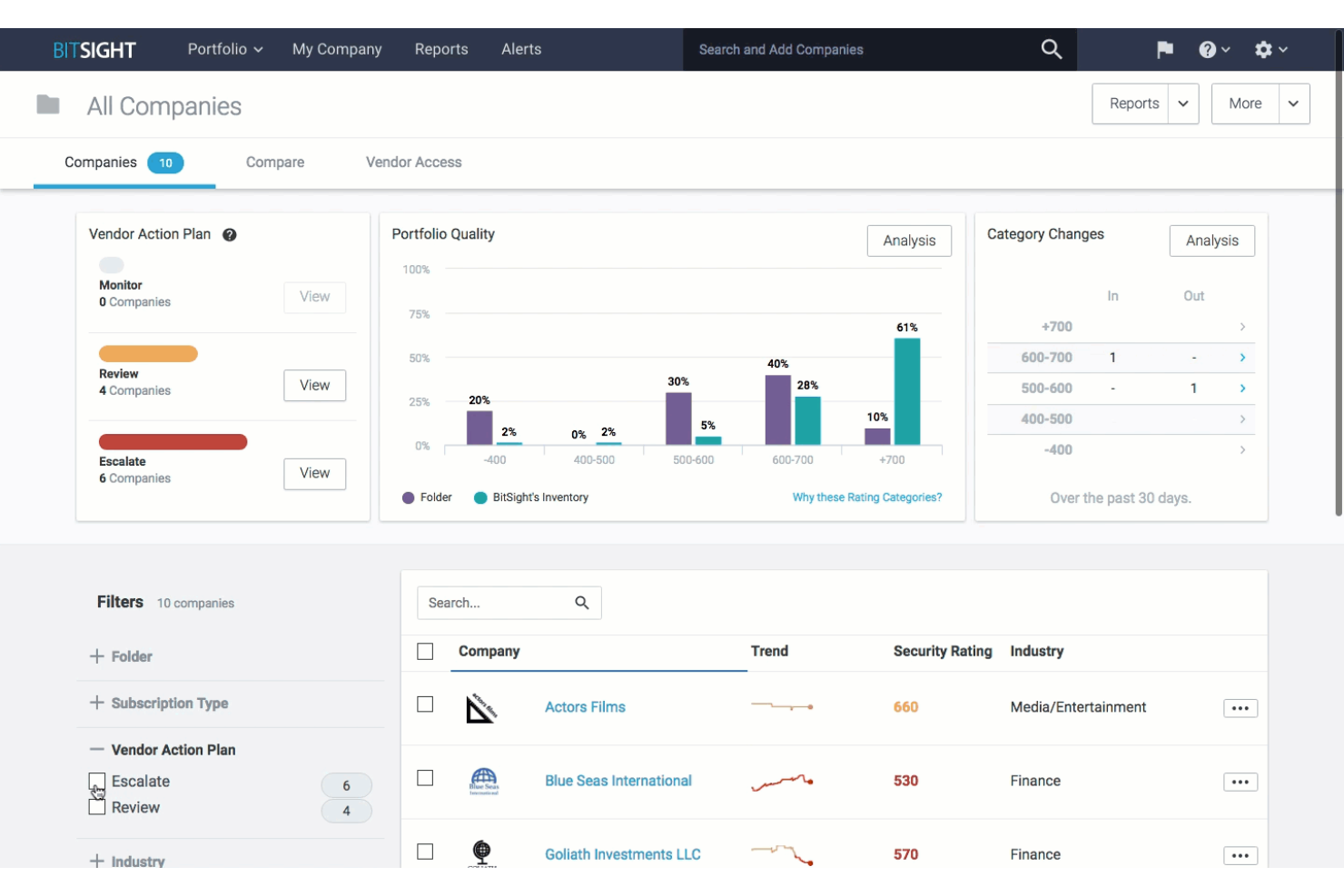Viewport: 1344px width, 896px height.
Task: Open the search with the magnifying glass icon
Action: point(1051,49)
